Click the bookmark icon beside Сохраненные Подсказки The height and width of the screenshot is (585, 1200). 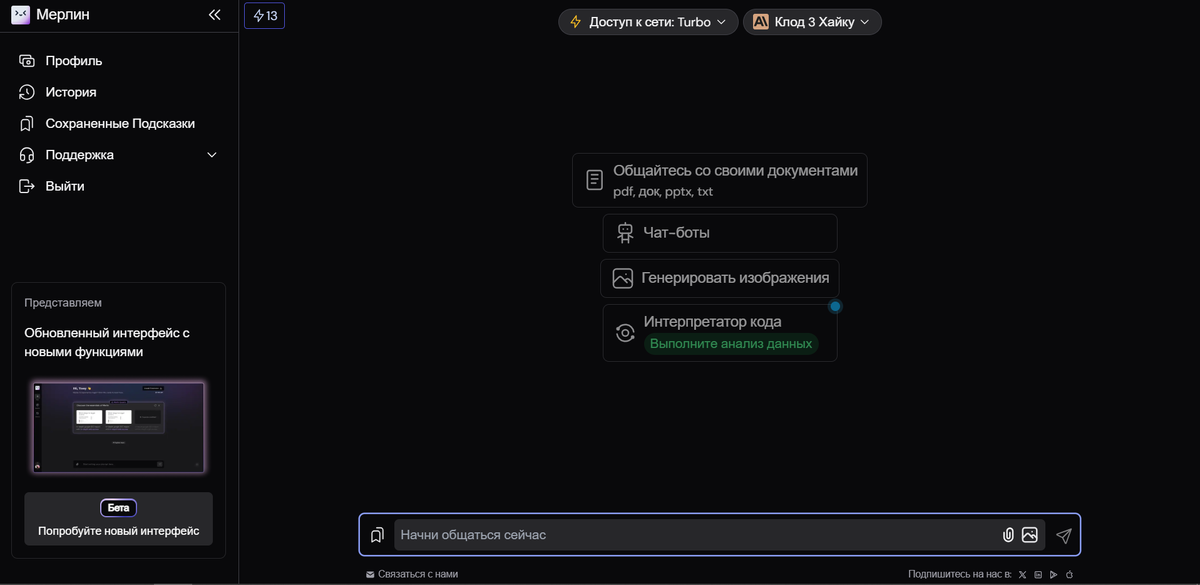27,124
